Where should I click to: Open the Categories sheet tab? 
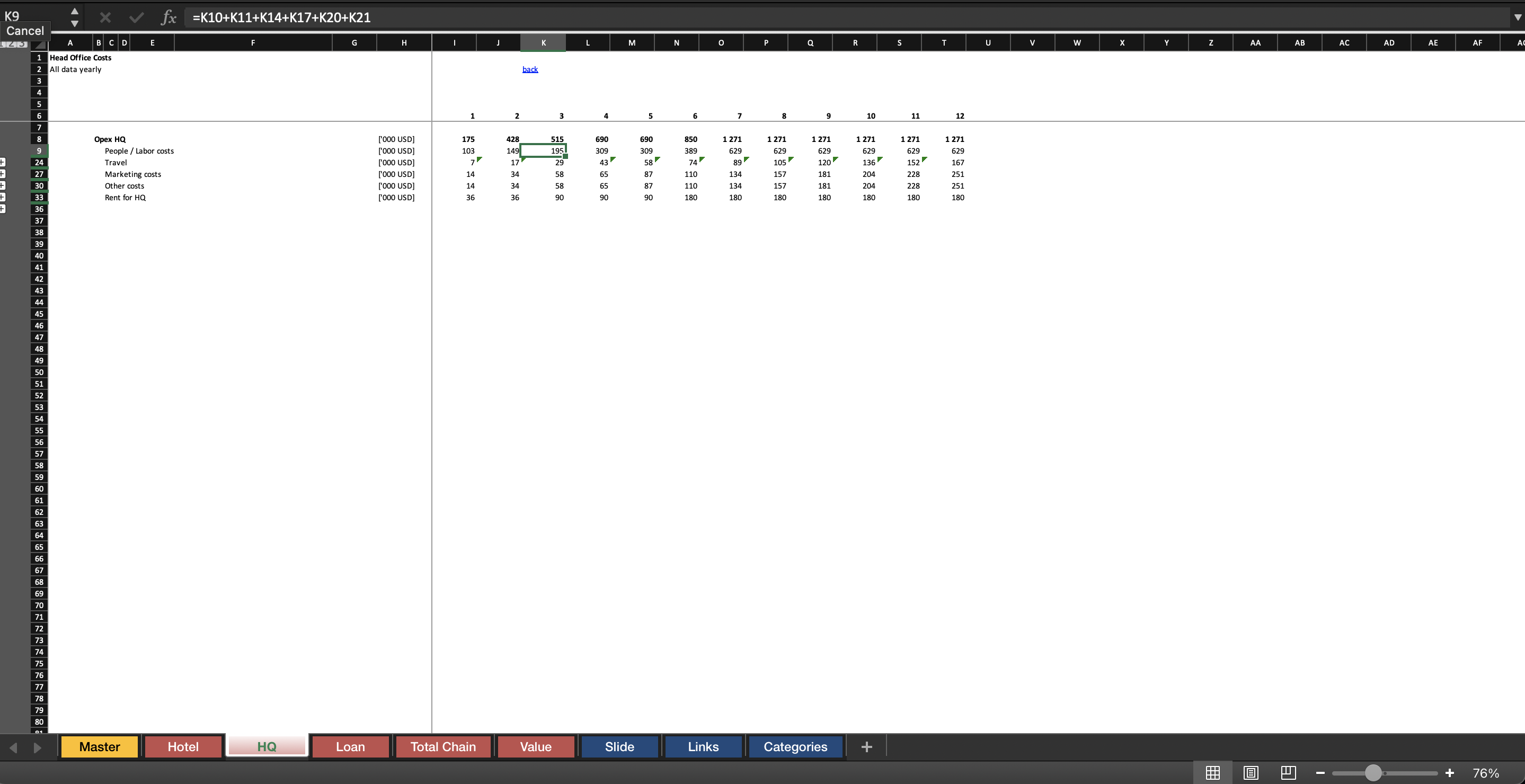[795, 747]
